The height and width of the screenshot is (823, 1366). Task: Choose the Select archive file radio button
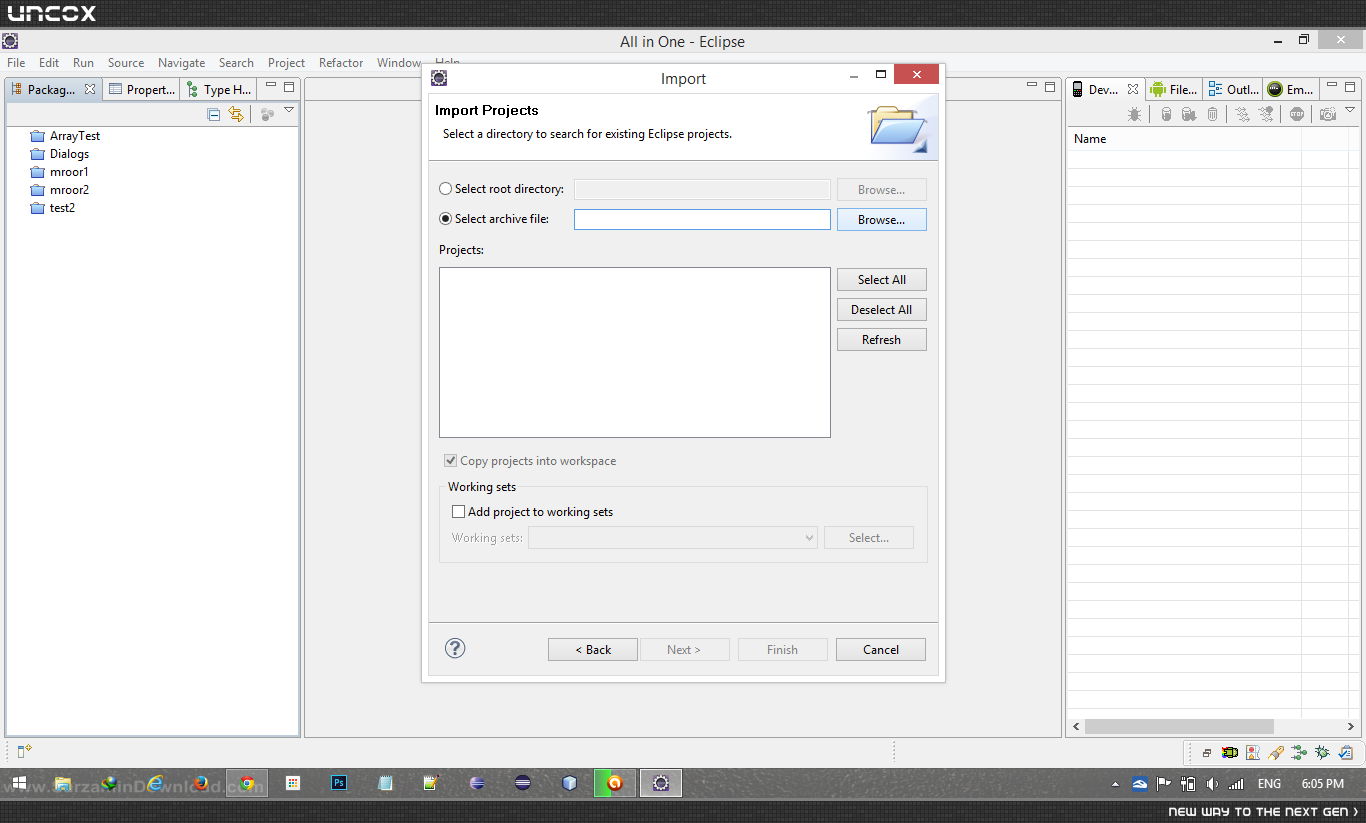coord(446,219)
